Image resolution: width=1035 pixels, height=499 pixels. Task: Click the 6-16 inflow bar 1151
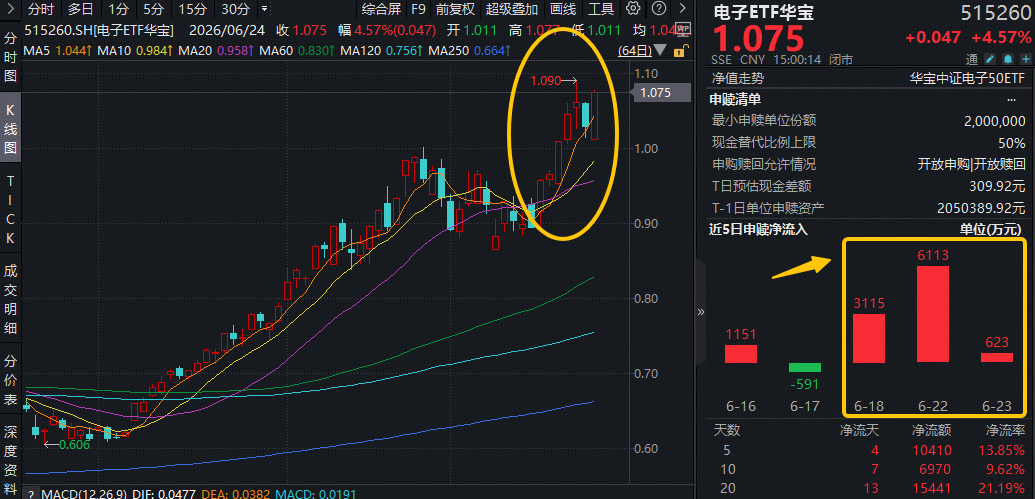[741, 354]
